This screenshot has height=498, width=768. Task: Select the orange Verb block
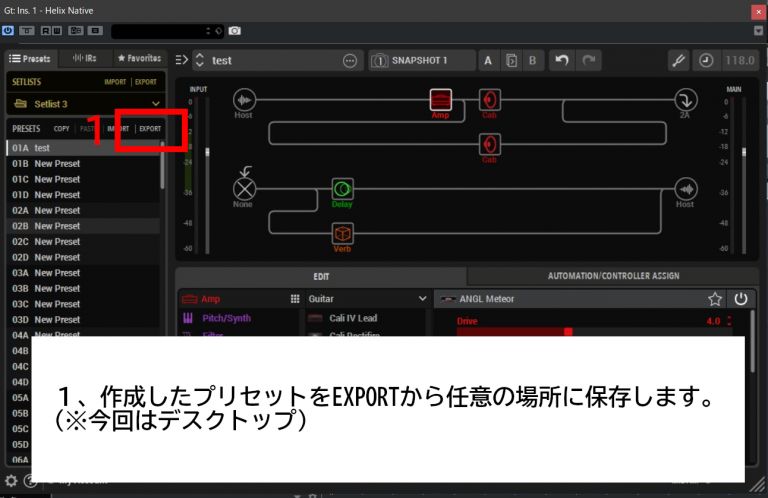[342, 234]
